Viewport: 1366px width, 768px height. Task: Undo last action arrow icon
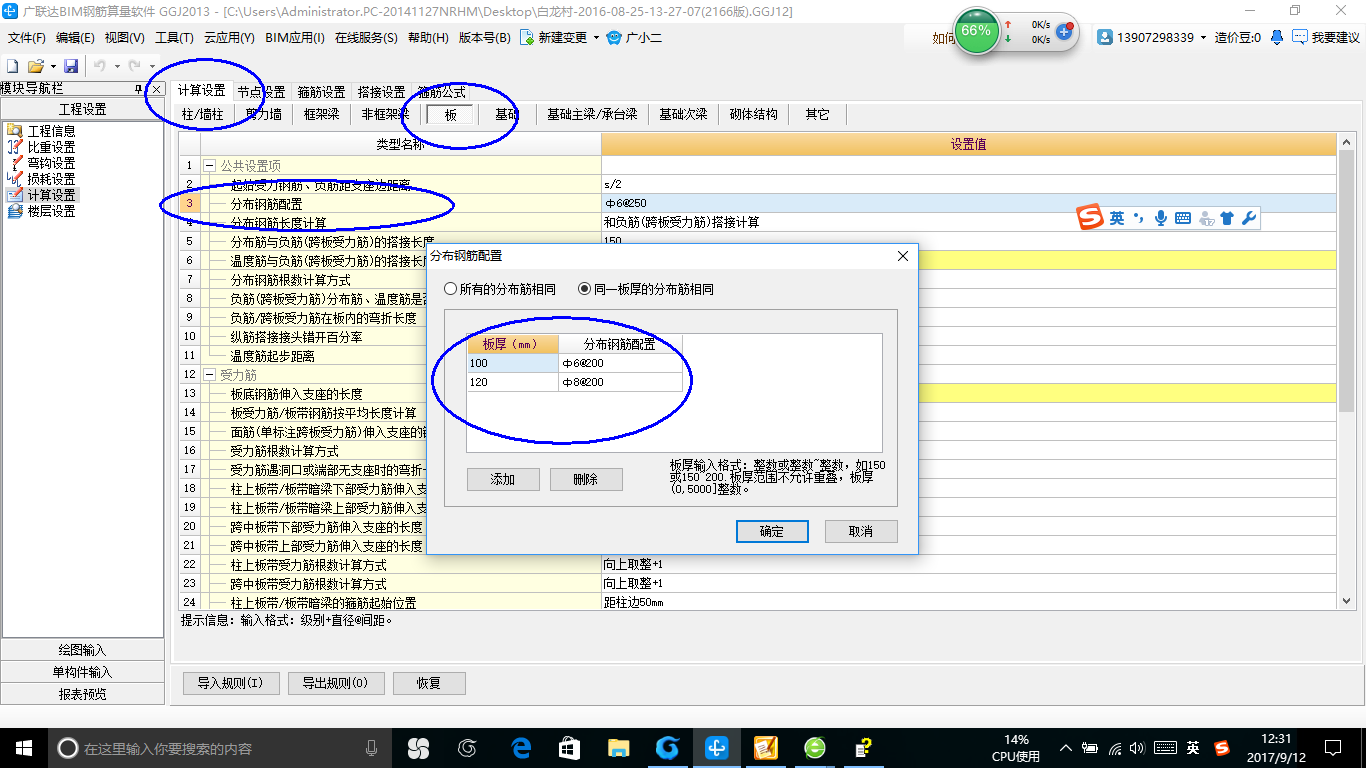100,66
